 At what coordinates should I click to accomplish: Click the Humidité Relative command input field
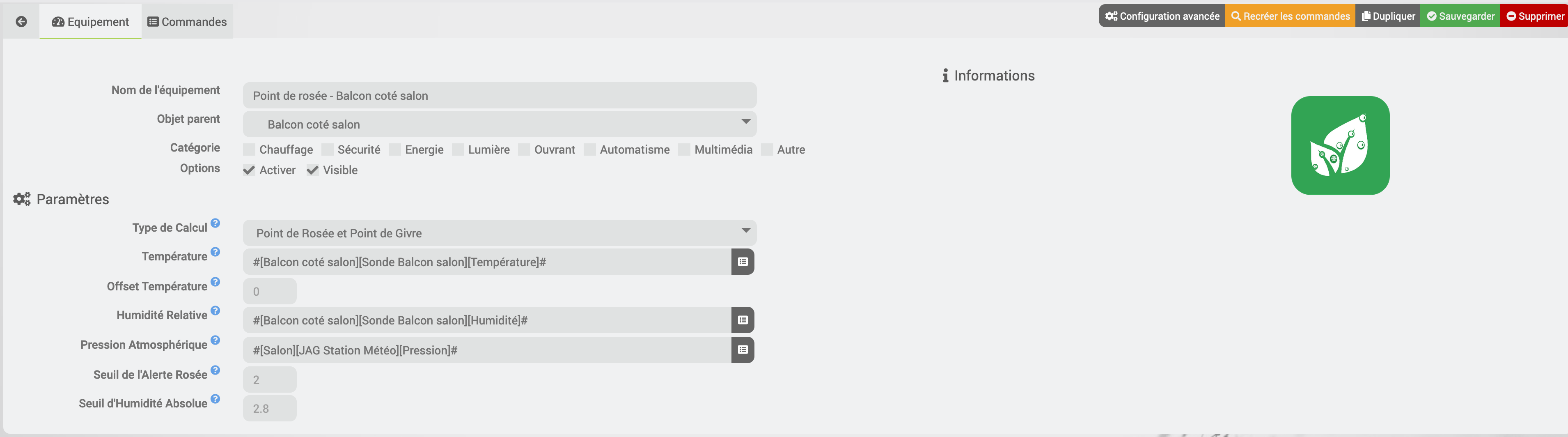(487, 320)
